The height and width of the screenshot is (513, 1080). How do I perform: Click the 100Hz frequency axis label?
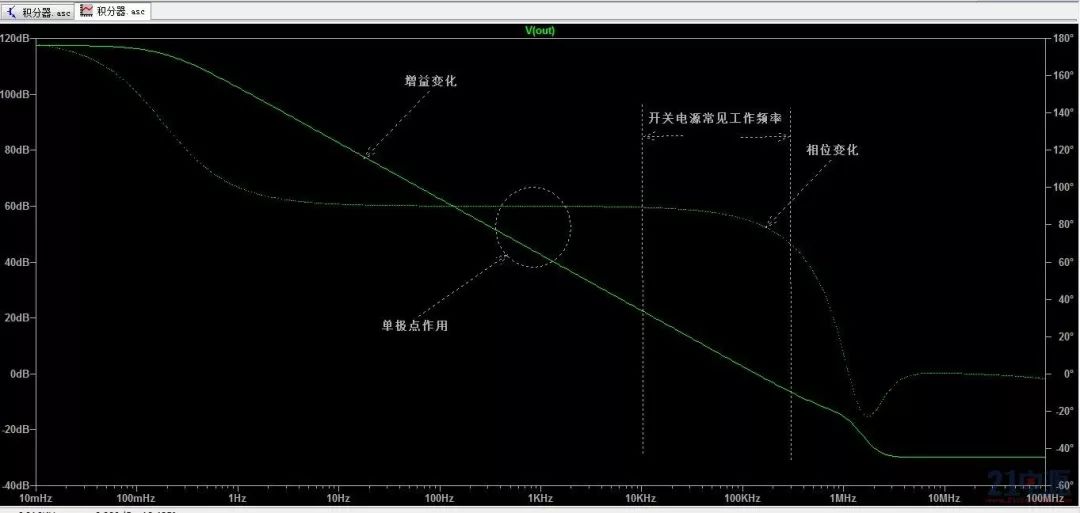click(439, 499)
